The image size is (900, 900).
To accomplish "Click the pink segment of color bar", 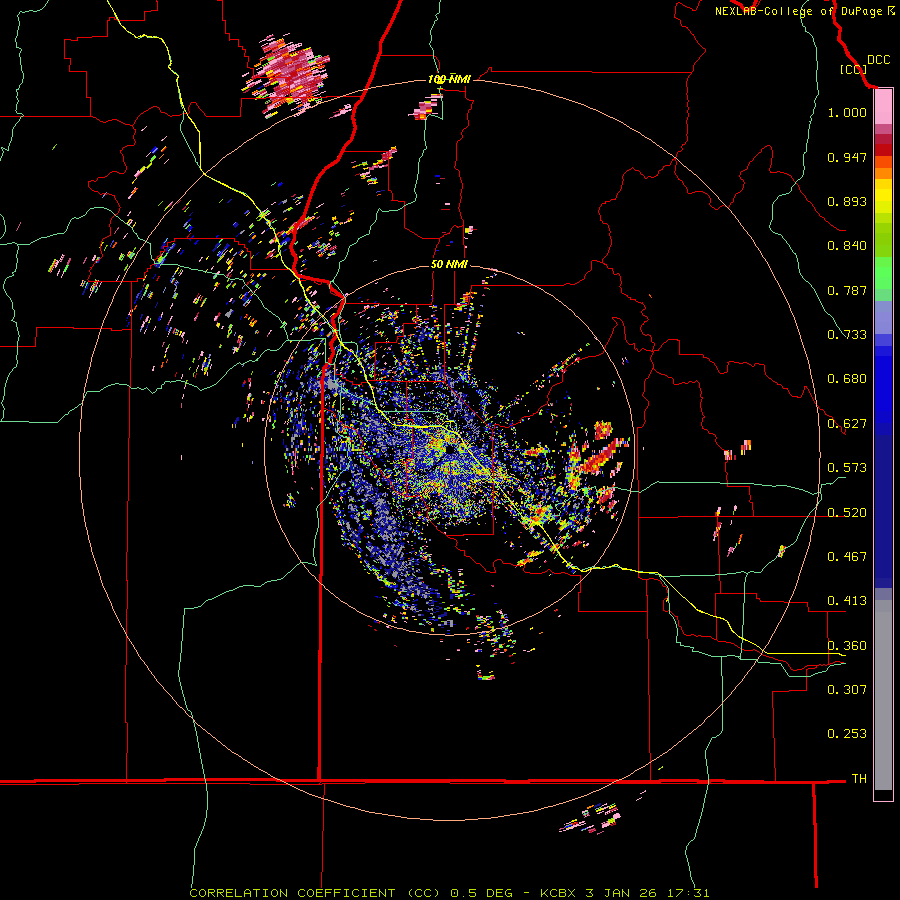I will pyautogui.click(x=883, y=107).
